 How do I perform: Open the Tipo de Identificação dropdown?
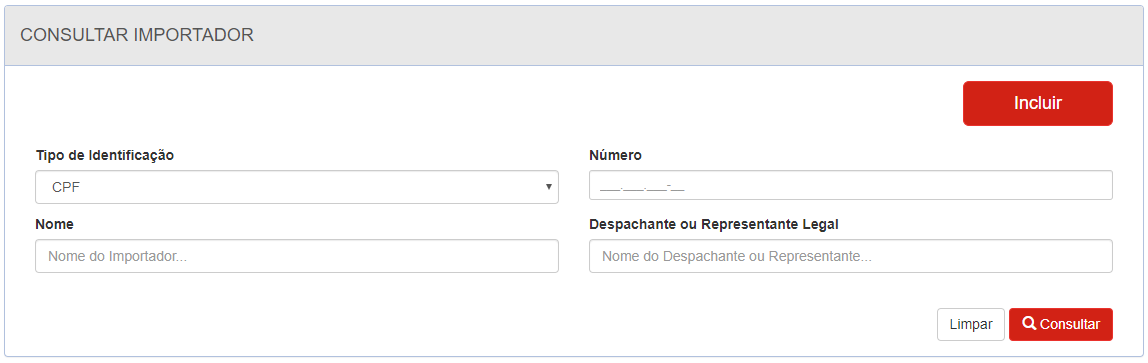(297, 187)
